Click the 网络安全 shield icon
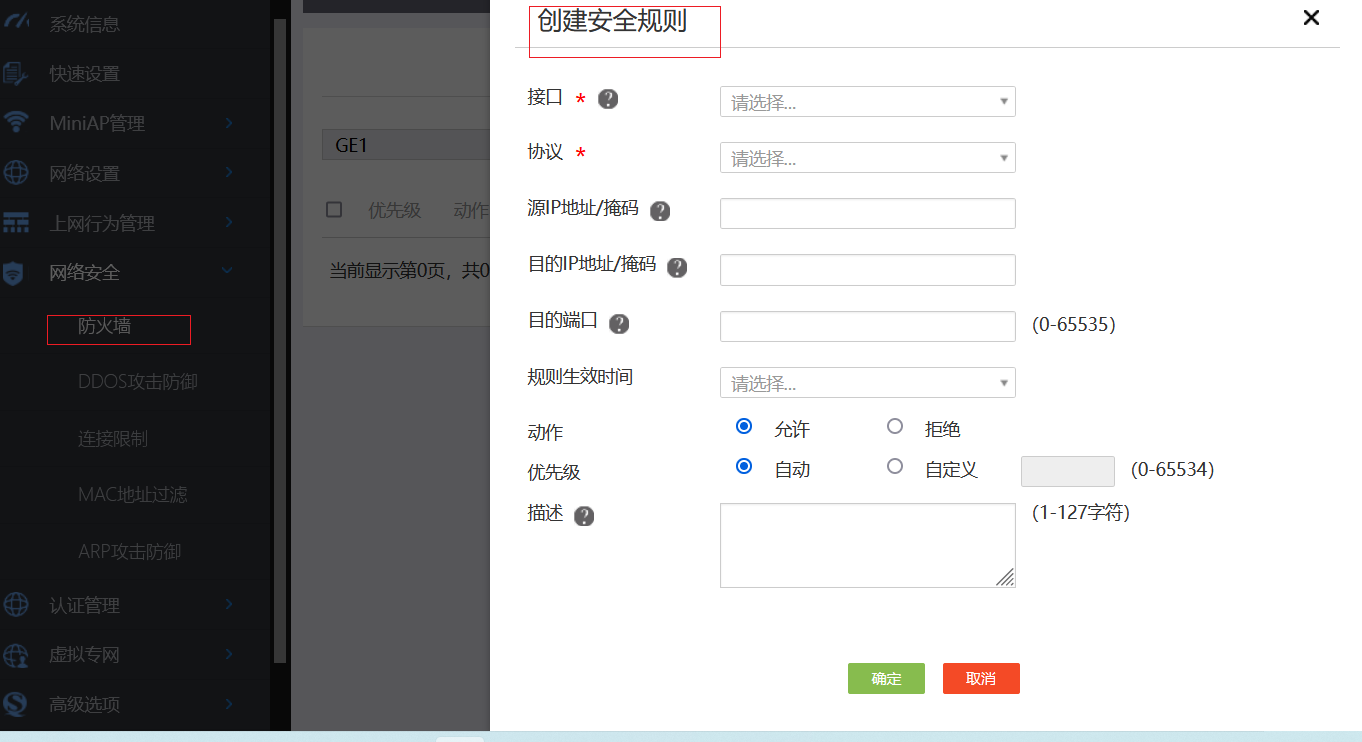Screen dimensions: 1362x742 [14, 273]
